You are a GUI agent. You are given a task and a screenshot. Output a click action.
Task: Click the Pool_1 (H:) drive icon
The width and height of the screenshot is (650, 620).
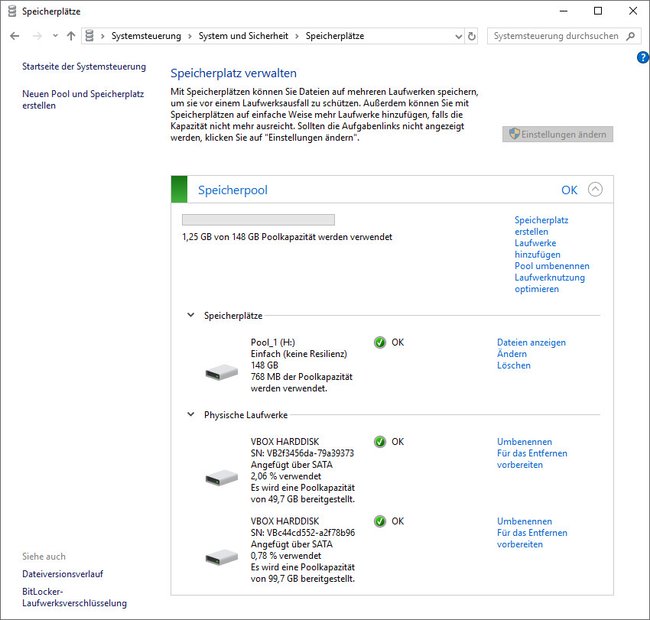(x=222, y=372)
